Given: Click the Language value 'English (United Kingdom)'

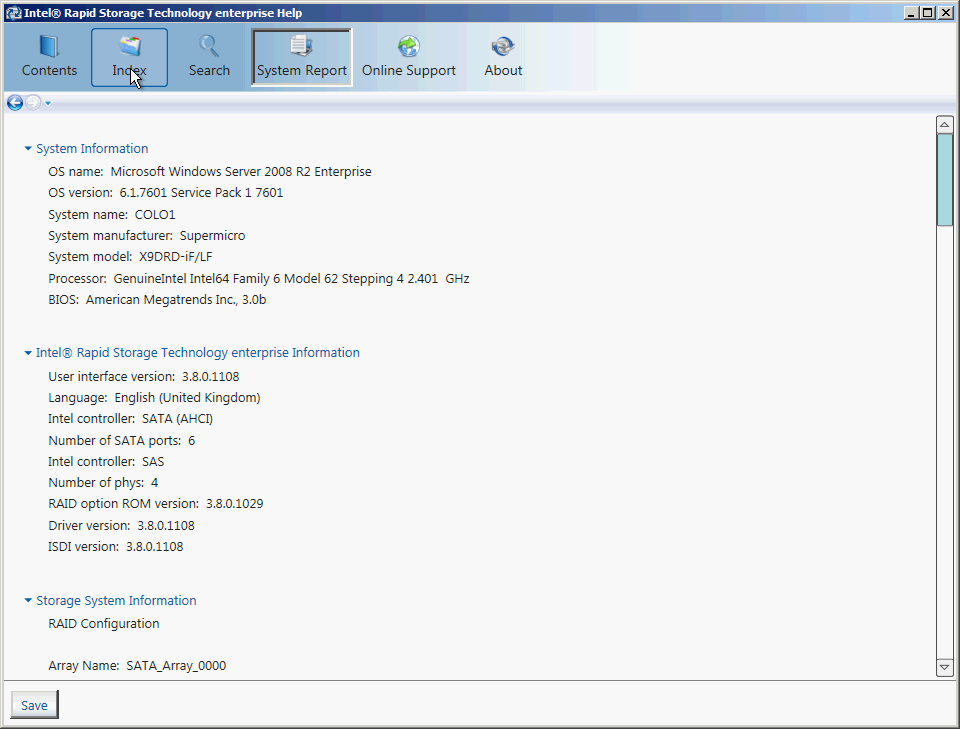Looking at the screenshot, I should pos(187,398).
